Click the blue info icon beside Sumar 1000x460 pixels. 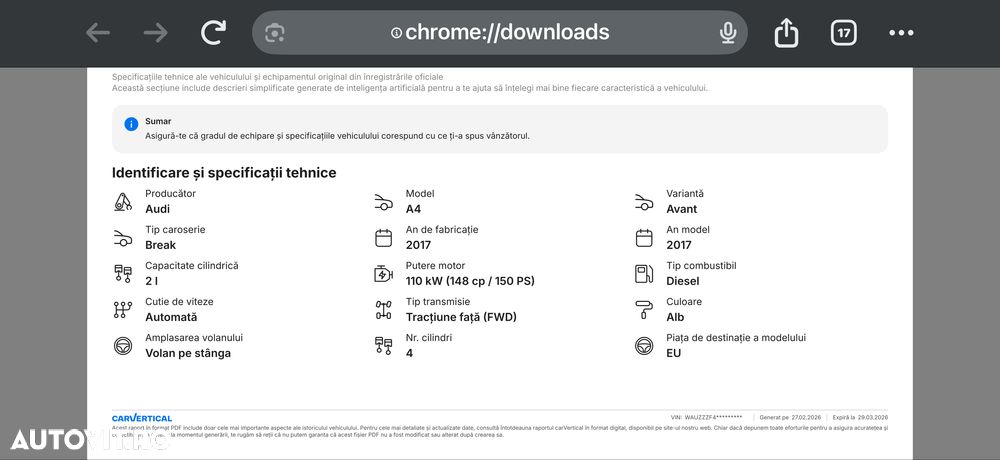click(x=131, y=124)
